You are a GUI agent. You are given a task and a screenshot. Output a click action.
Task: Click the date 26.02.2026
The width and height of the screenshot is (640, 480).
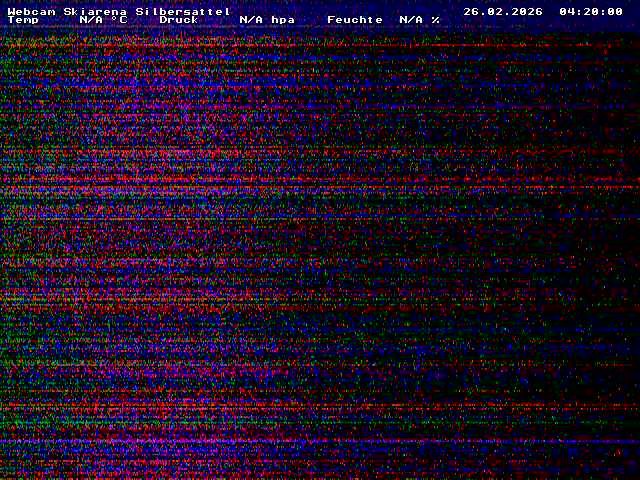(x=503, y=11)
